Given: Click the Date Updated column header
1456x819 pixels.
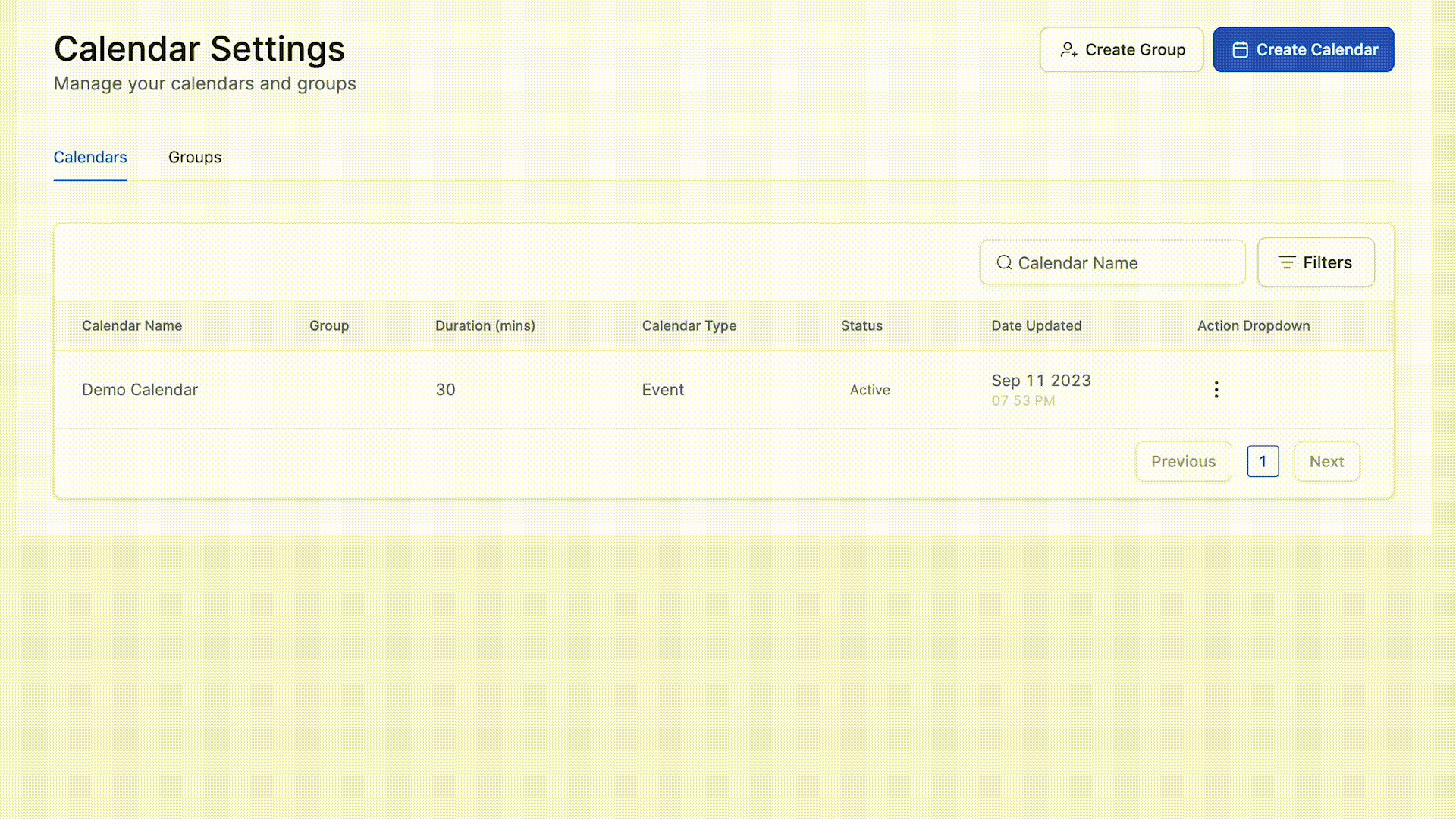Looking at the screenshot, I should click(x=1036, y=325).
